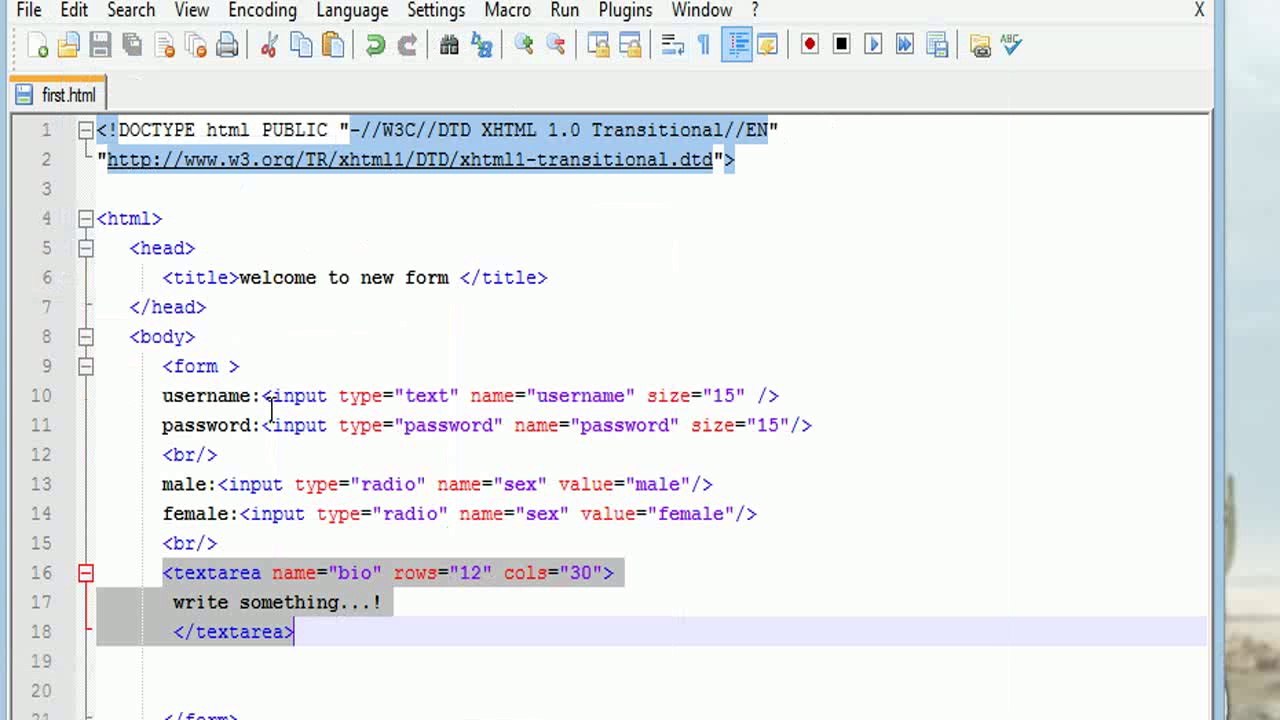The image size is (1280, 720).
Task: Open the Window menu
Action: [x=702, y=10]
